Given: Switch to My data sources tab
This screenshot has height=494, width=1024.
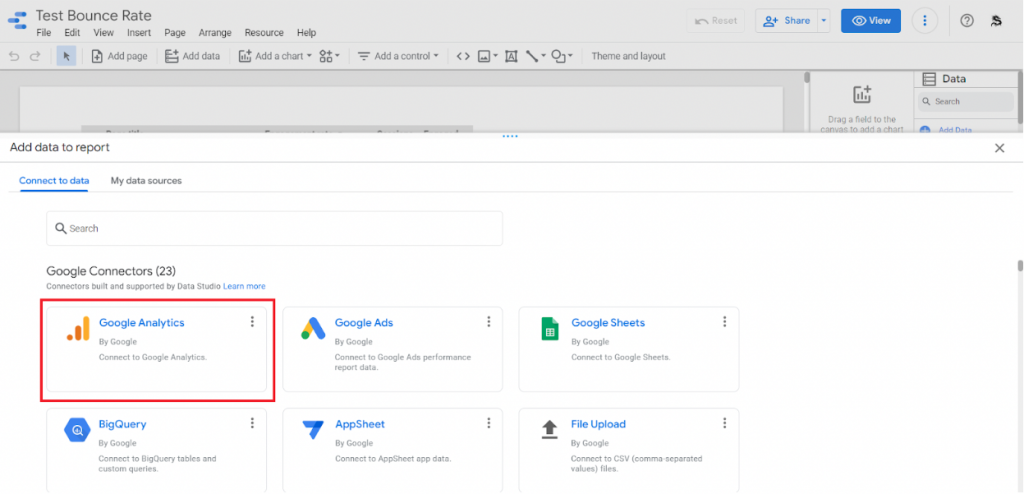Looking at the screenshot, I should [x=146, y=180].
